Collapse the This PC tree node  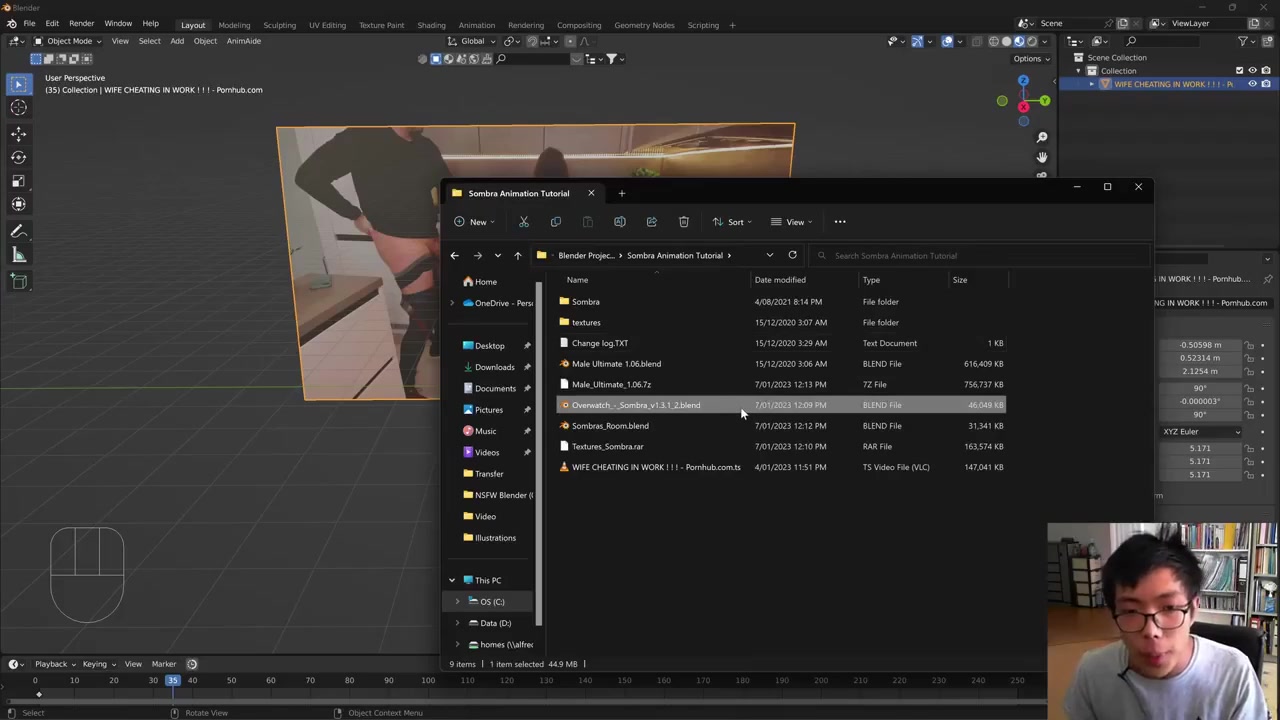451,580
